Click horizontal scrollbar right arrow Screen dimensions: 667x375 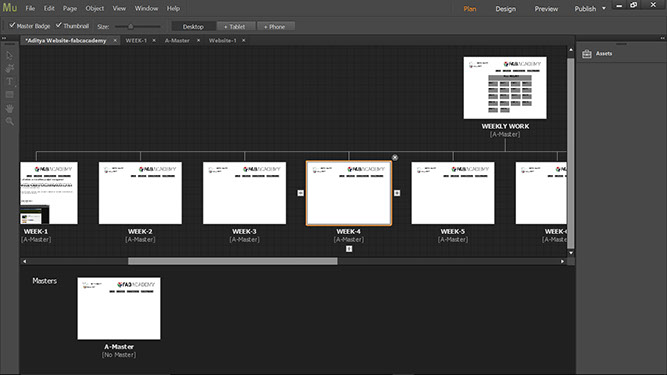tap(562, 261)
